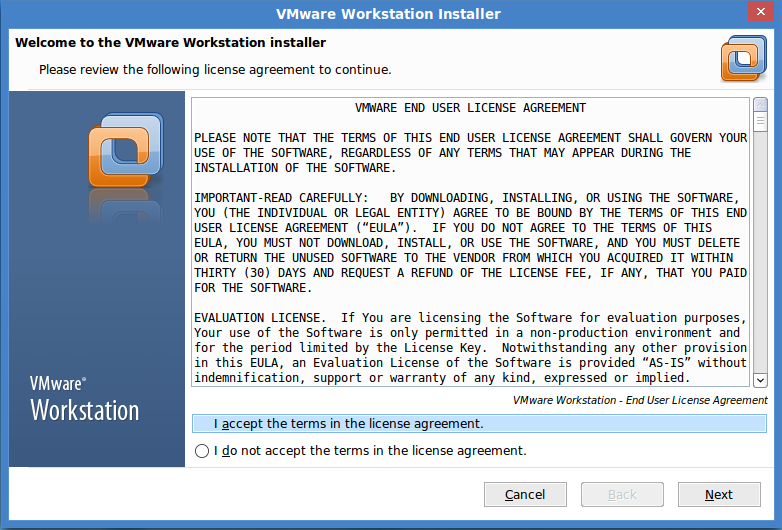Click the VMware logo icon in header
782x530 pixels.
[x=744, y=58]
